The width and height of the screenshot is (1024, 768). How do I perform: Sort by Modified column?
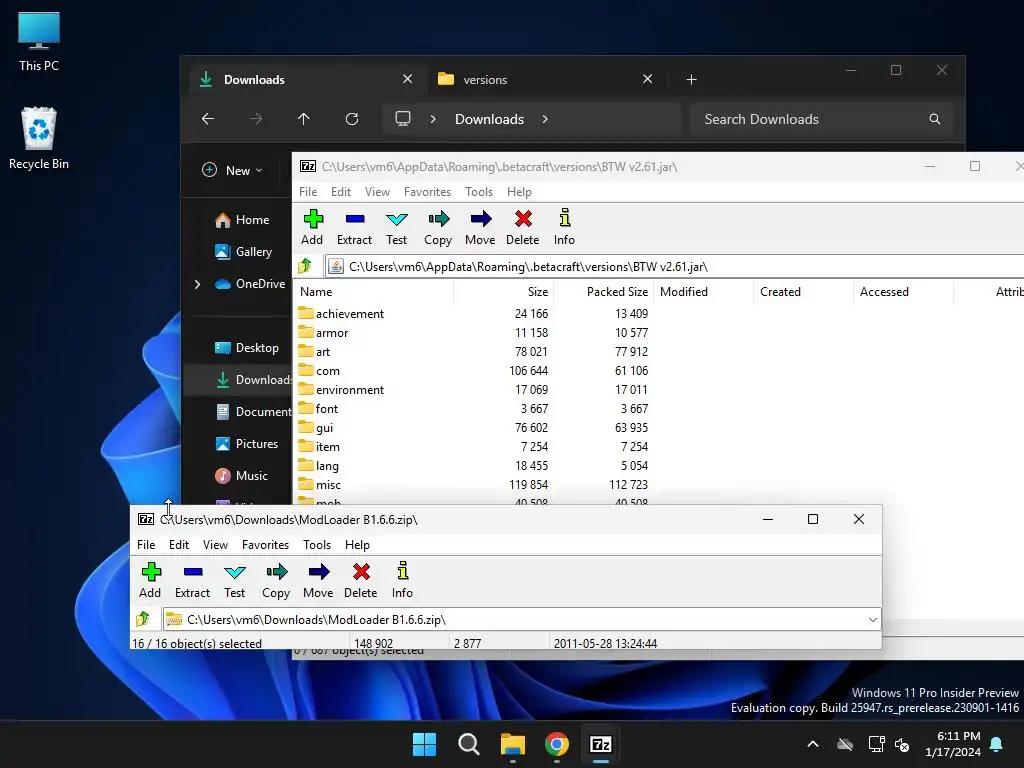point(703,292)
